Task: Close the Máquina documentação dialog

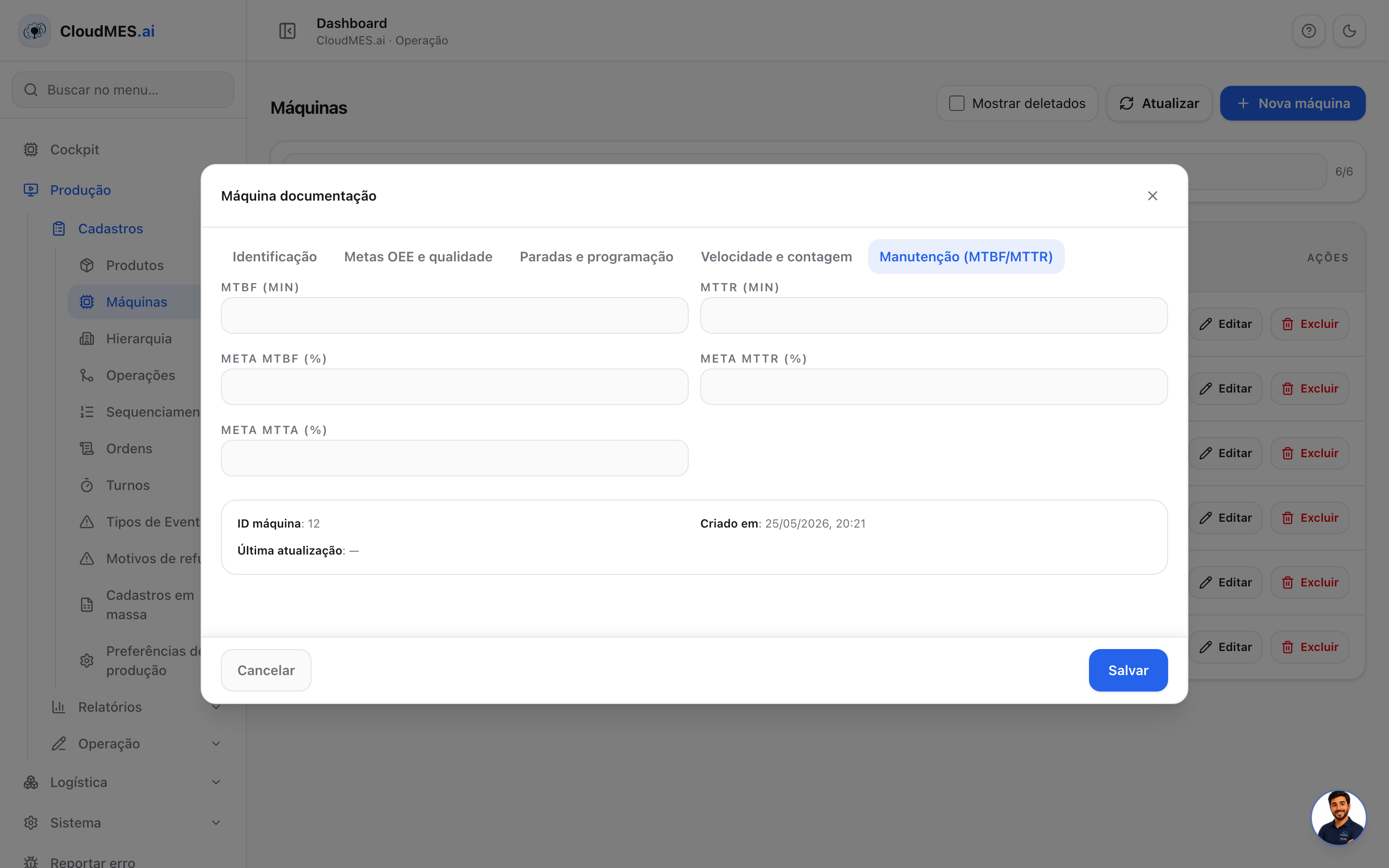Action: coord(1152,196)
